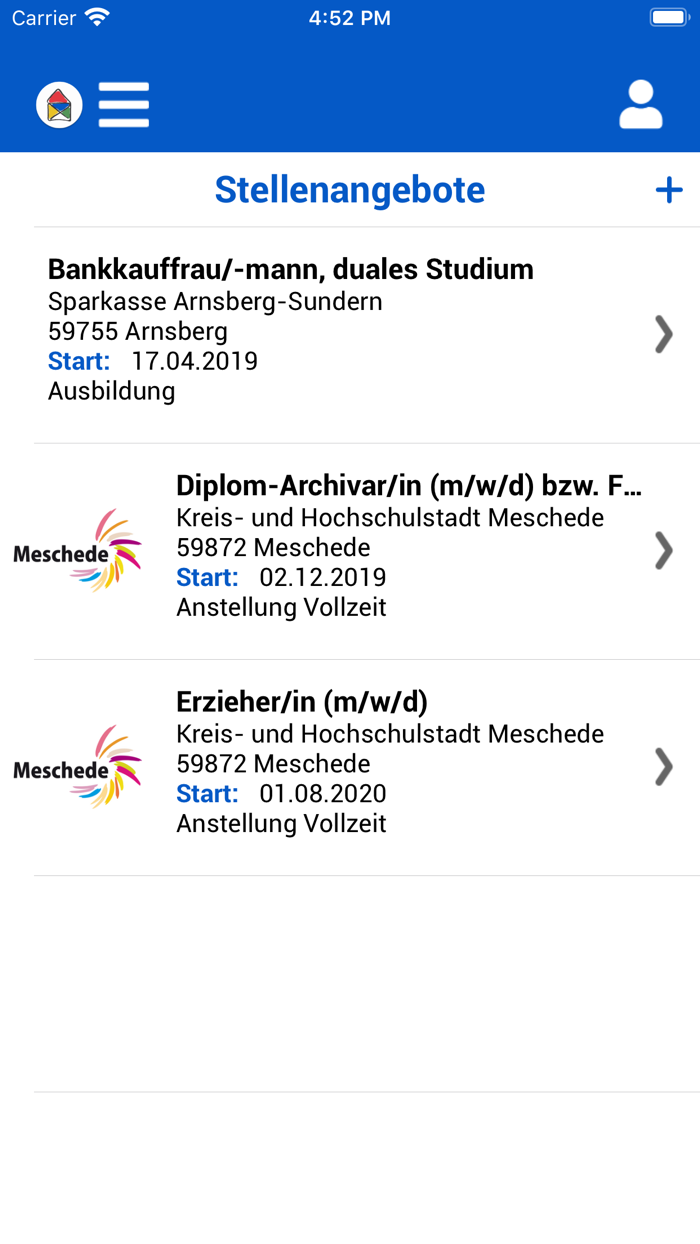Expand the Erzieher/in job entry chevron
700x1244 pixels.
coord(664,766)
